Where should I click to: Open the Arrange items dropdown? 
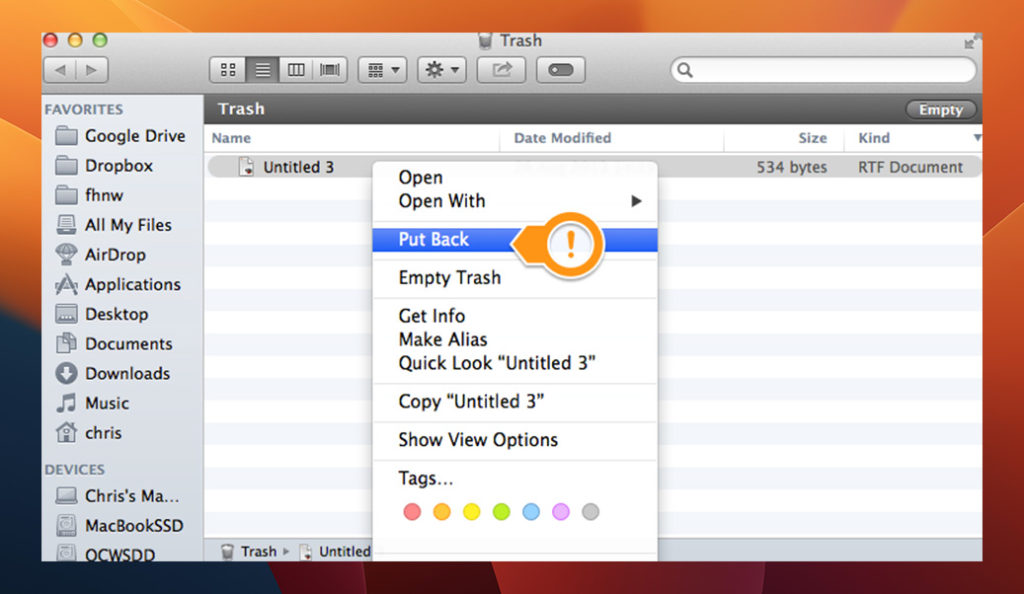pyautogui.click(x=381, y=70)
